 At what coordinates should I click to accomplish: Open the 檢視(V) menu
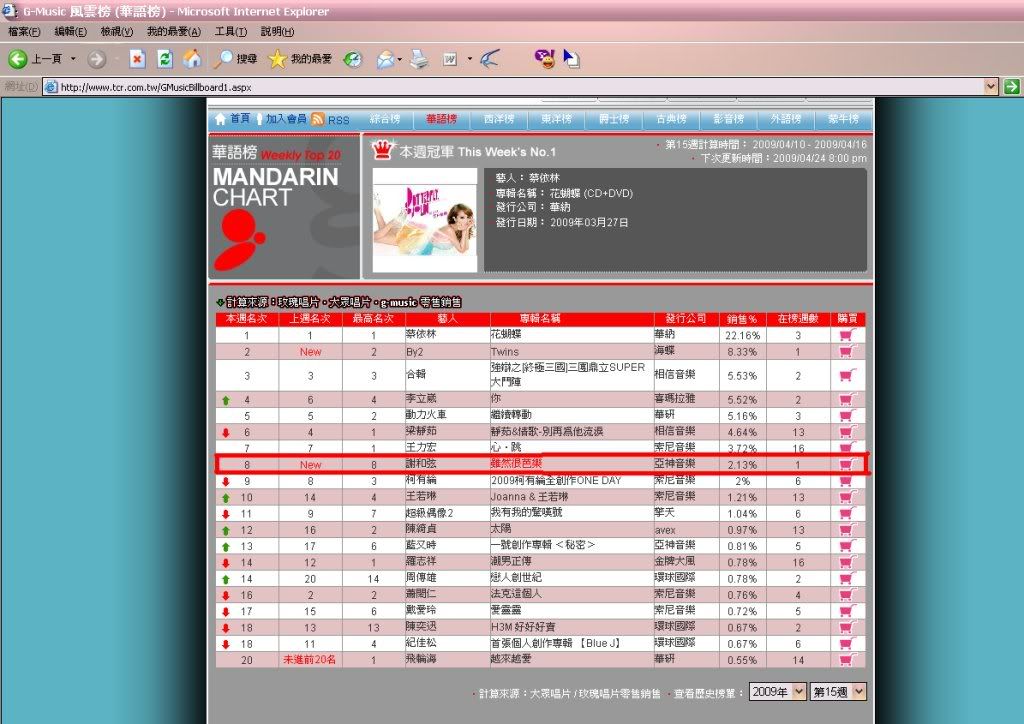[x=117, y=32]
